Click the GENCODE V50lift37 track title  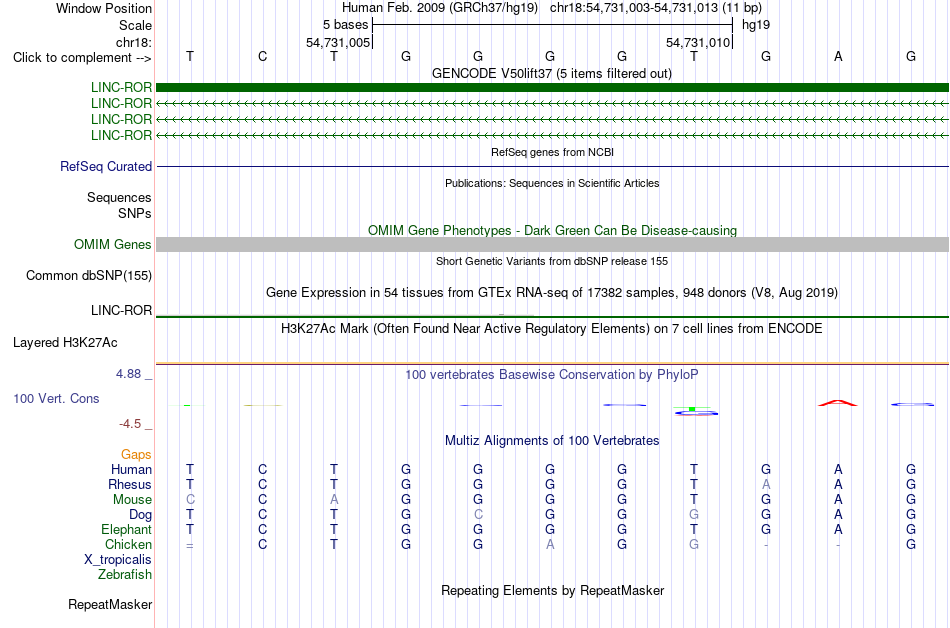point(551,74)
